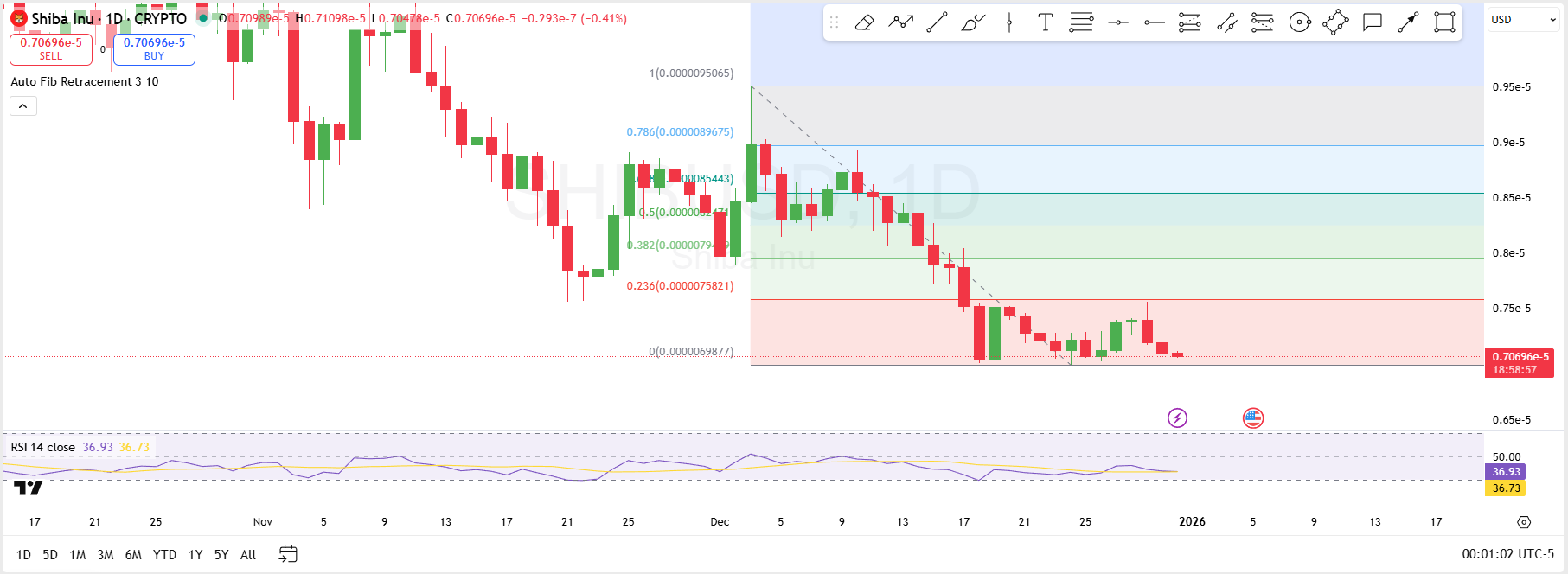Screen dimensions: 1568x574
Task: Select the Vertical Line tool
Action: click(x=1009, y=22)
